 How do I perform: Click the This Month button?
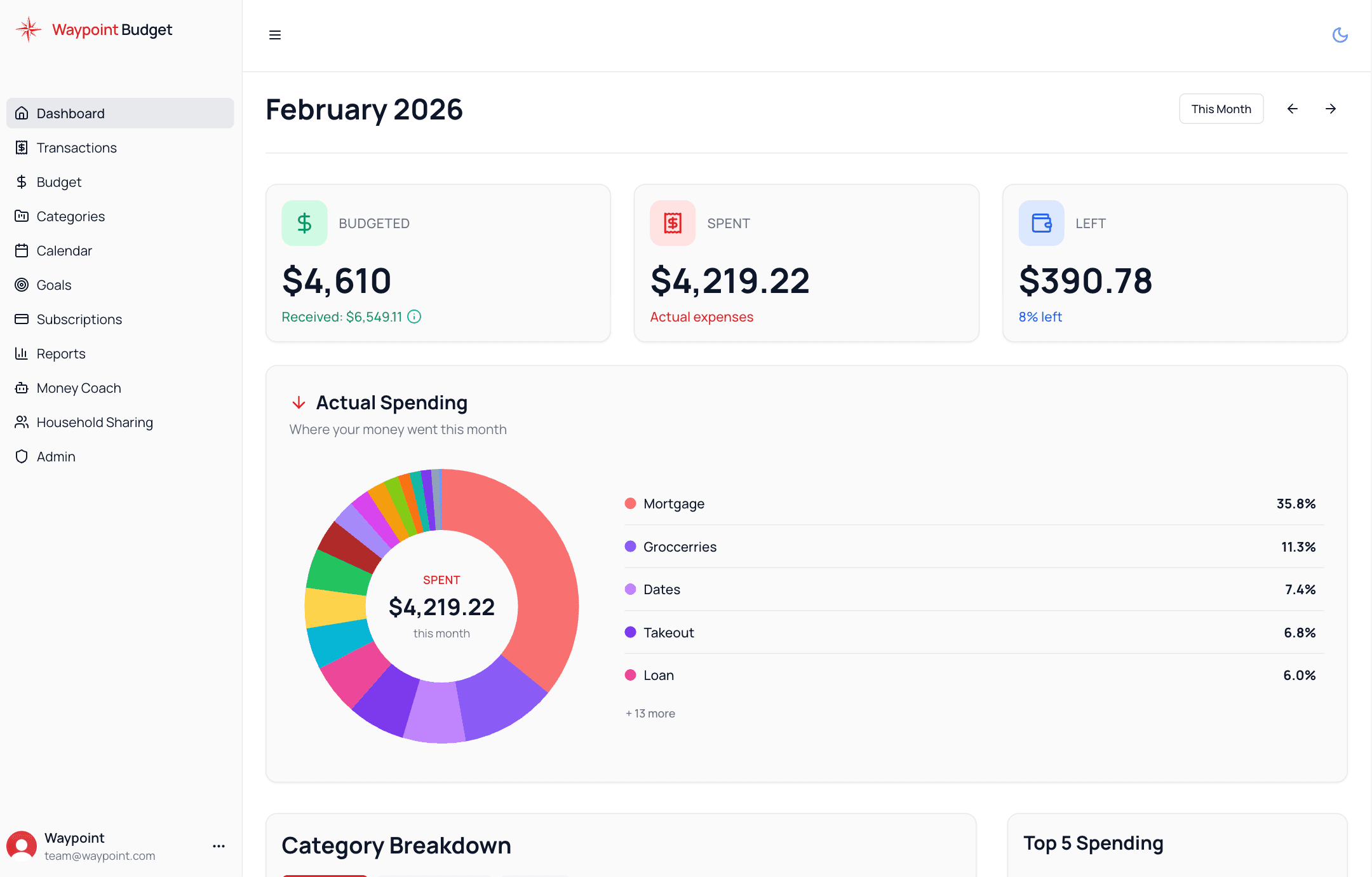[1220, 109]
